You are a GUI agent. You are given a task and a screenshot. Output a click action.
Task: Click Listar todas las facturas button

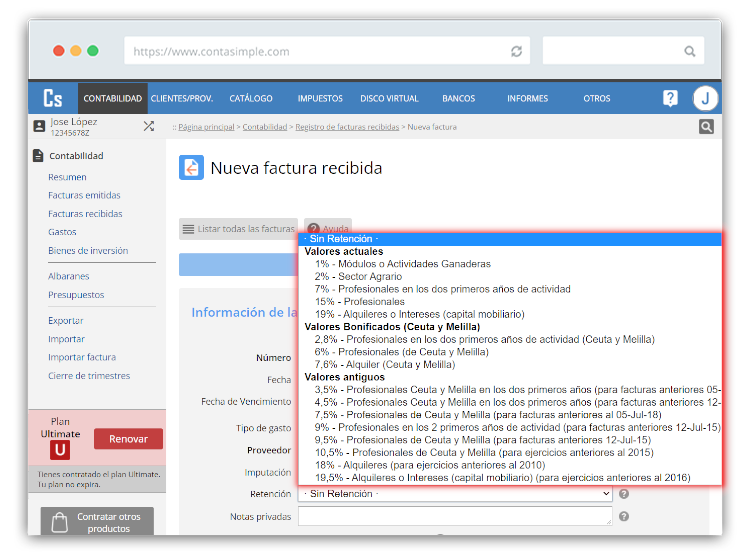click(238, 229)
